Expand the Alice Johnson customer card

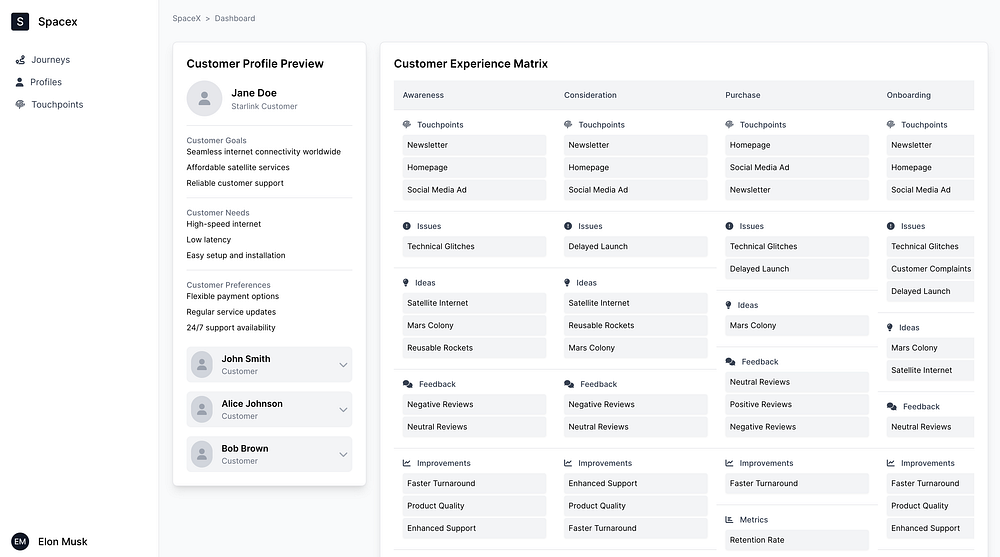(343, 410)
